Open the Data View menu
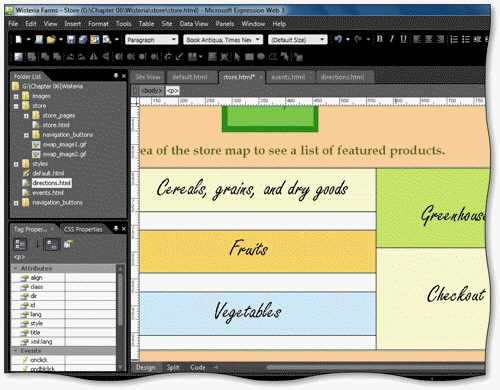 pos(194,24)
